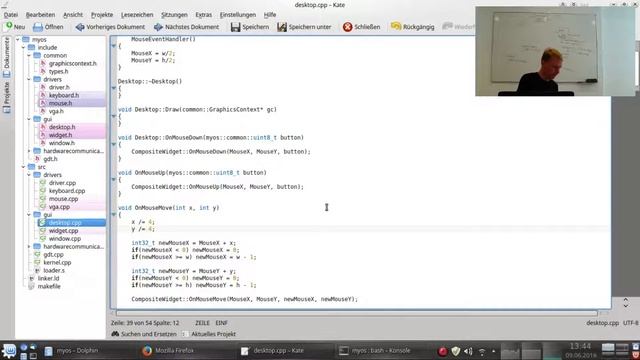Expand hardwarecommunica... folder under include
640x360 pixels.
(x=29, y=151)
